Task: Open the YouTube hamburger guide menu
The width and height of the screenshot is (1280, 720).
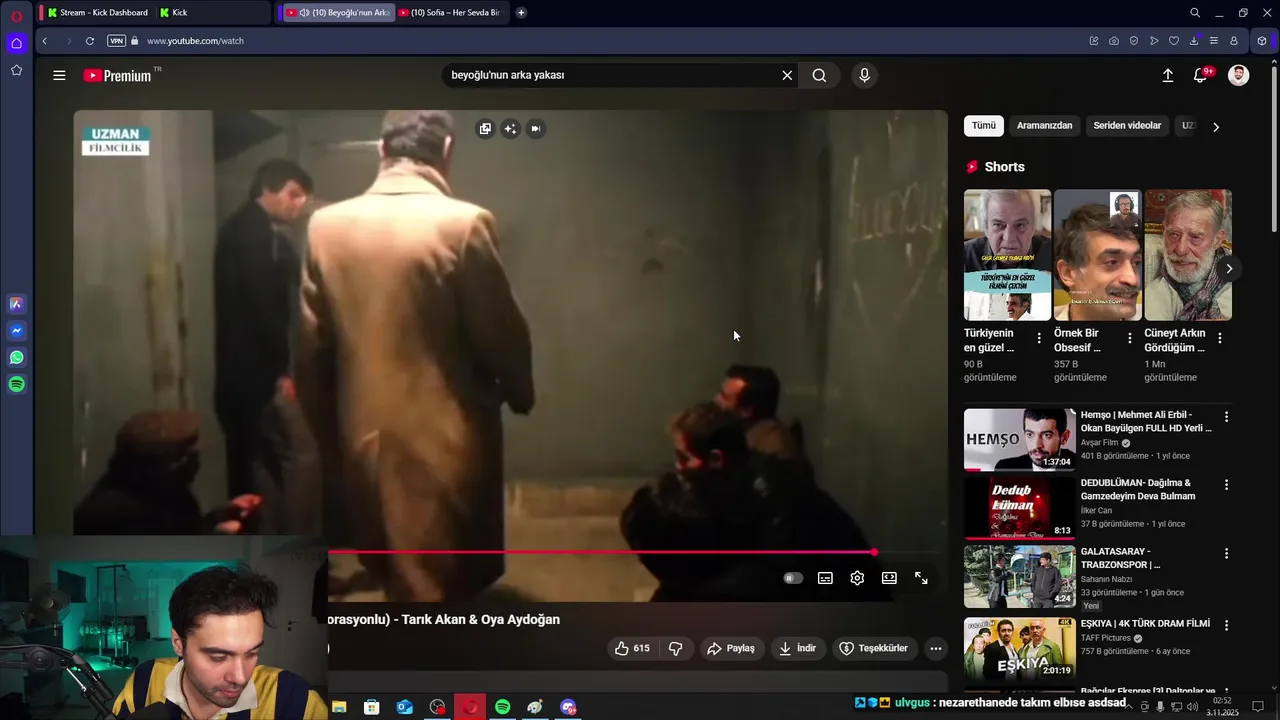Action: pos(59,75)
